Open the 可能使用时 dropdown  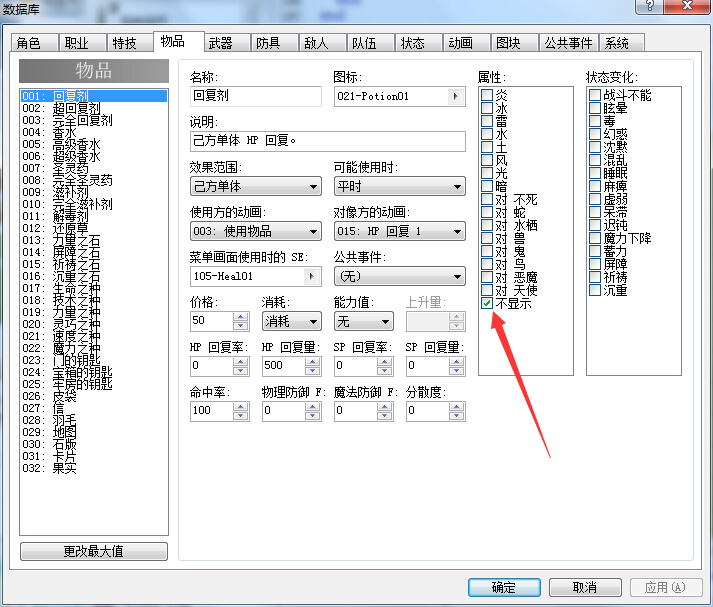(400, 186)
